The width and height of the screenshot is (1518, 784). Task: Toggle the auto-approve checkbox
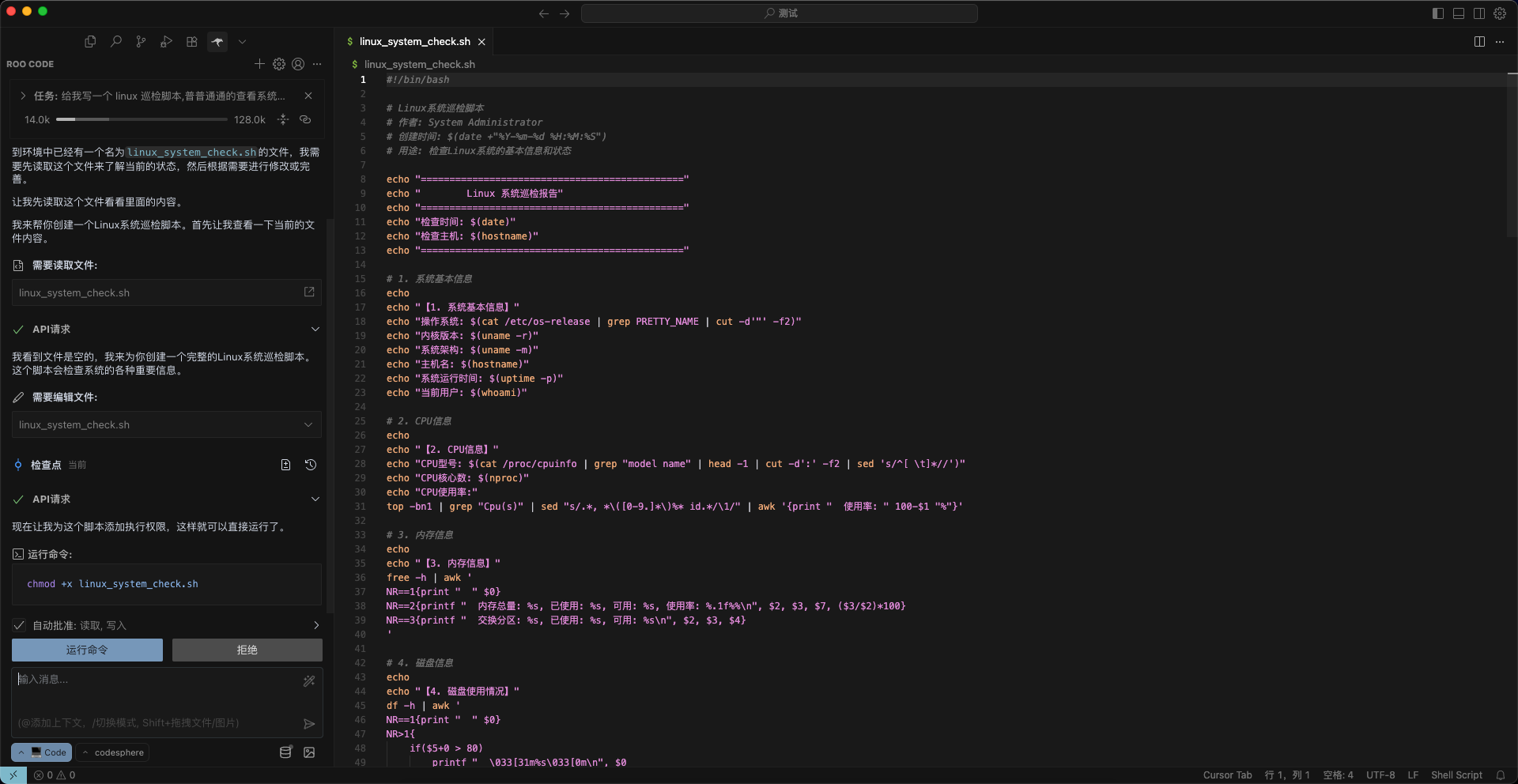(x=20, y=625)
